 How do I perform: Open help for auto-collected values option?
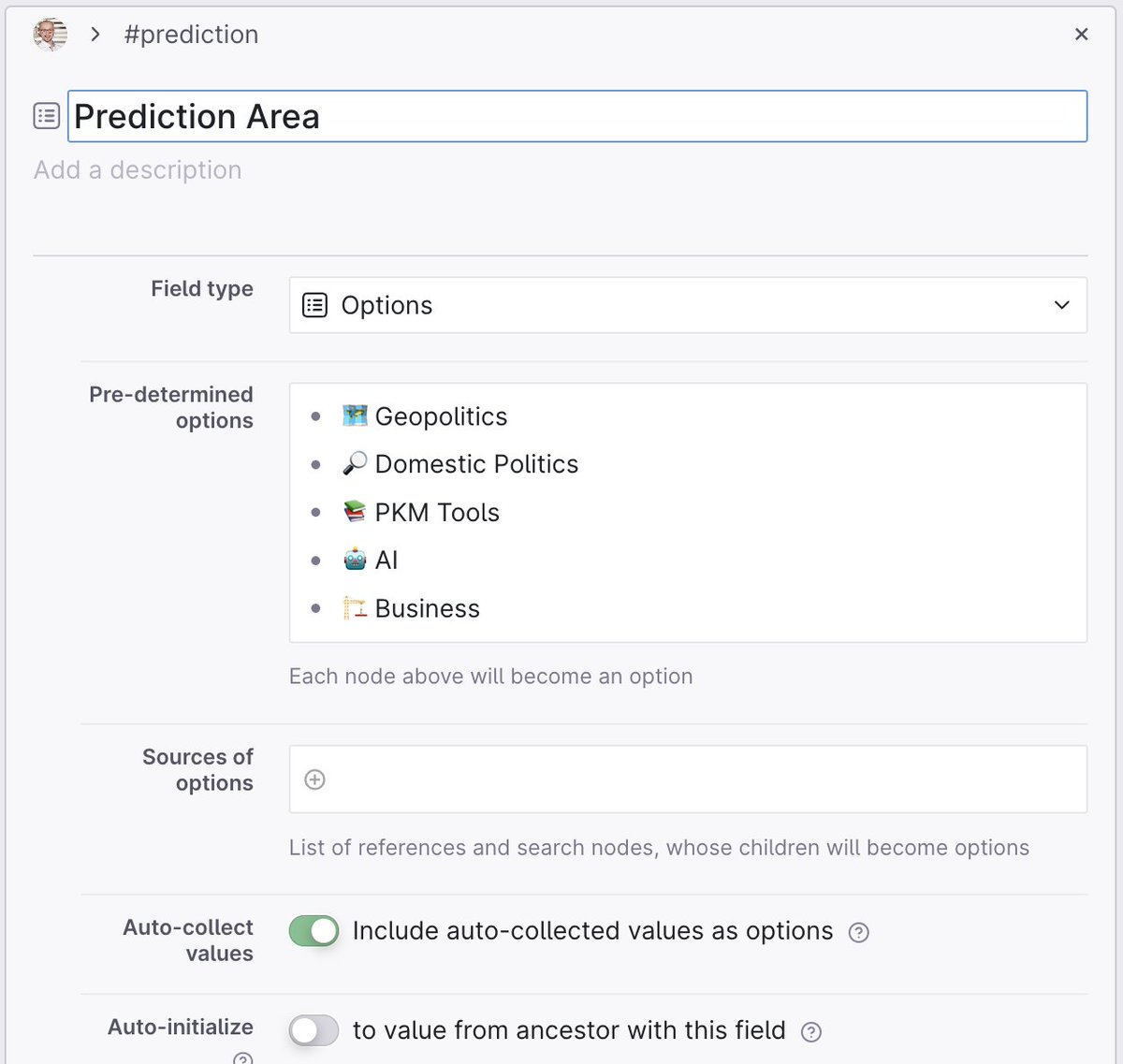pyautogui.click(x=858, y=932)
